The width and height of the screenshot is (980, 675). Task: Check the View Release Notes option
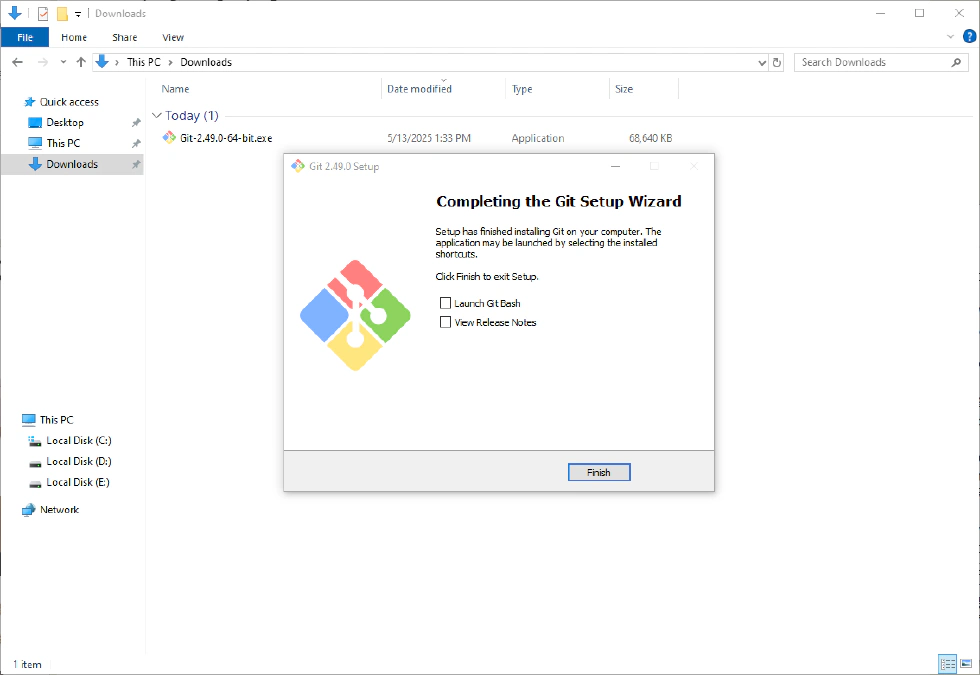point(446,322)
